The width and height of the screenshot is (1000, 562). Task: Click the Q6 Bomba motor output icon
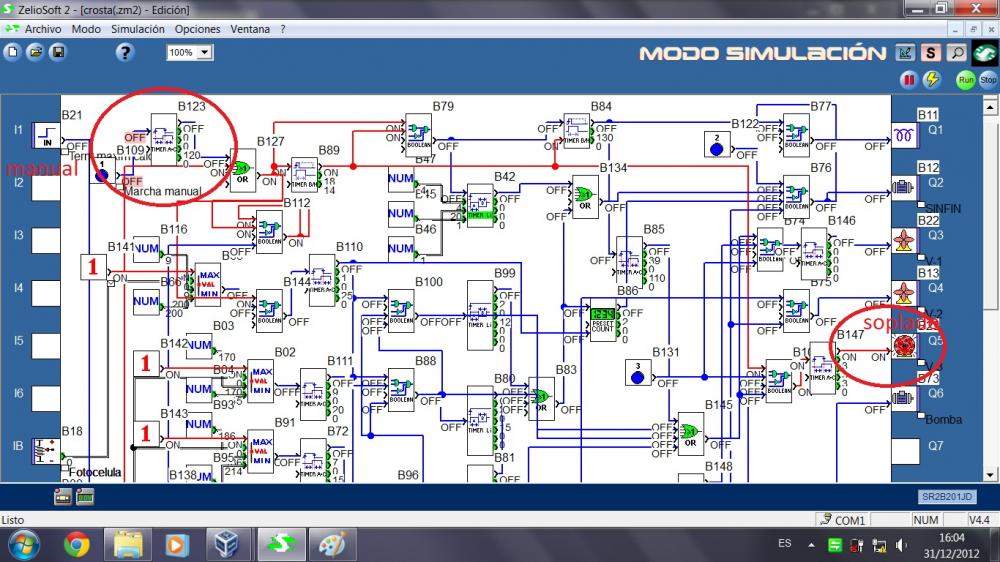[x=904, y=399]
